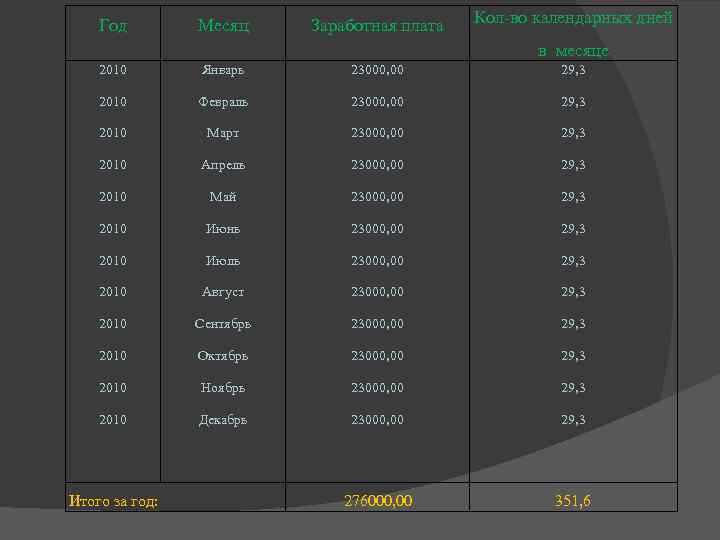Select the year 2010 in the Июнь row
Image resolution: width=720 pixels, height=540 pixels.
(x=113, y=229)
